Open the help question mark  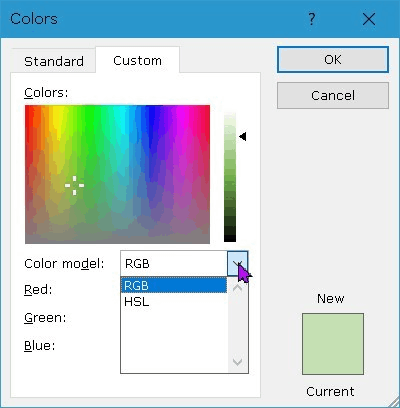point(311,19)
